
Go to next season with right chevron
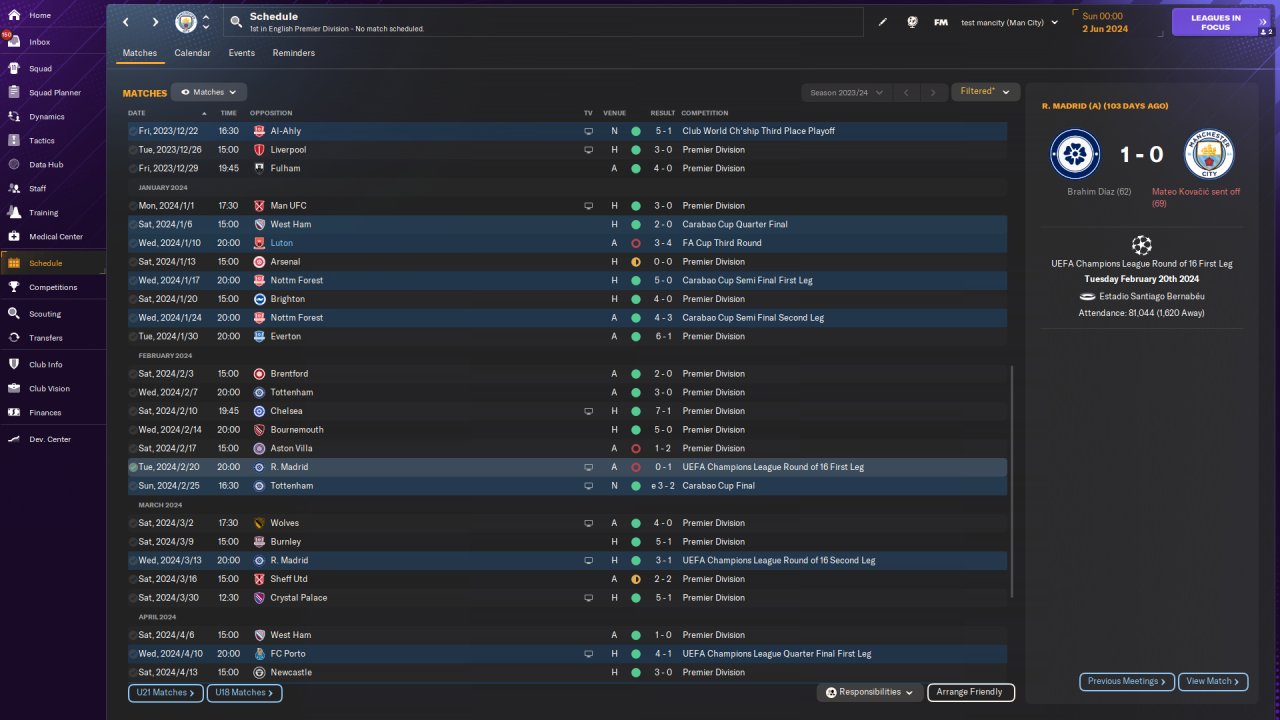pos(933,93)
